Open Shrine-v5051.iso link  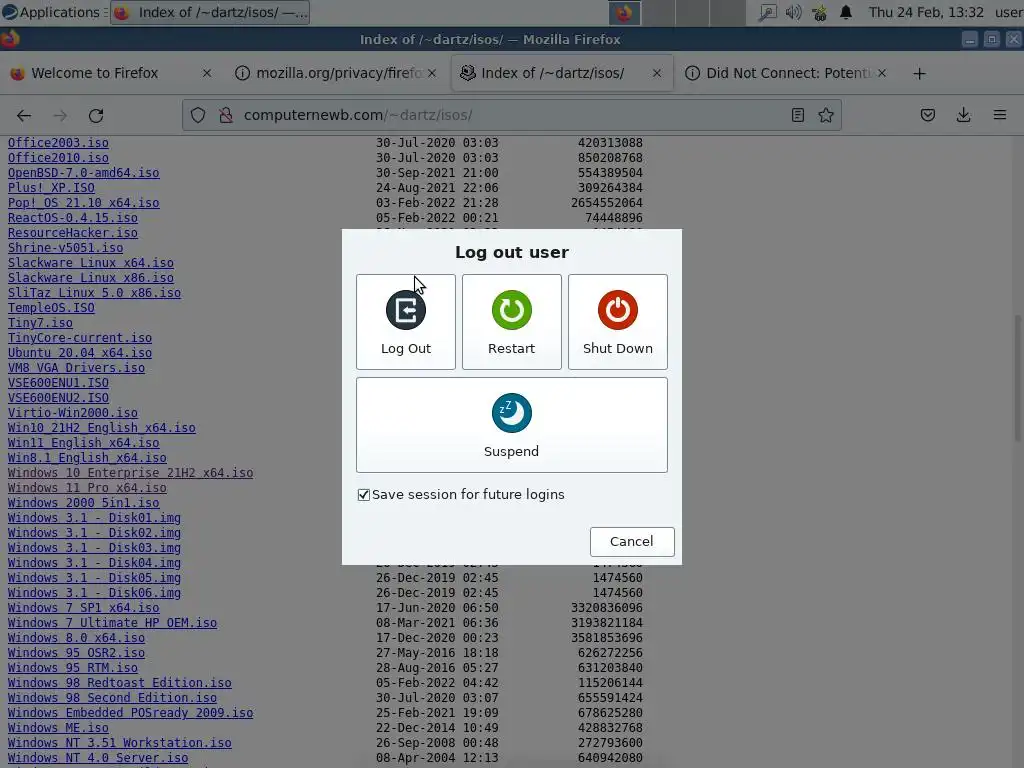65,248
